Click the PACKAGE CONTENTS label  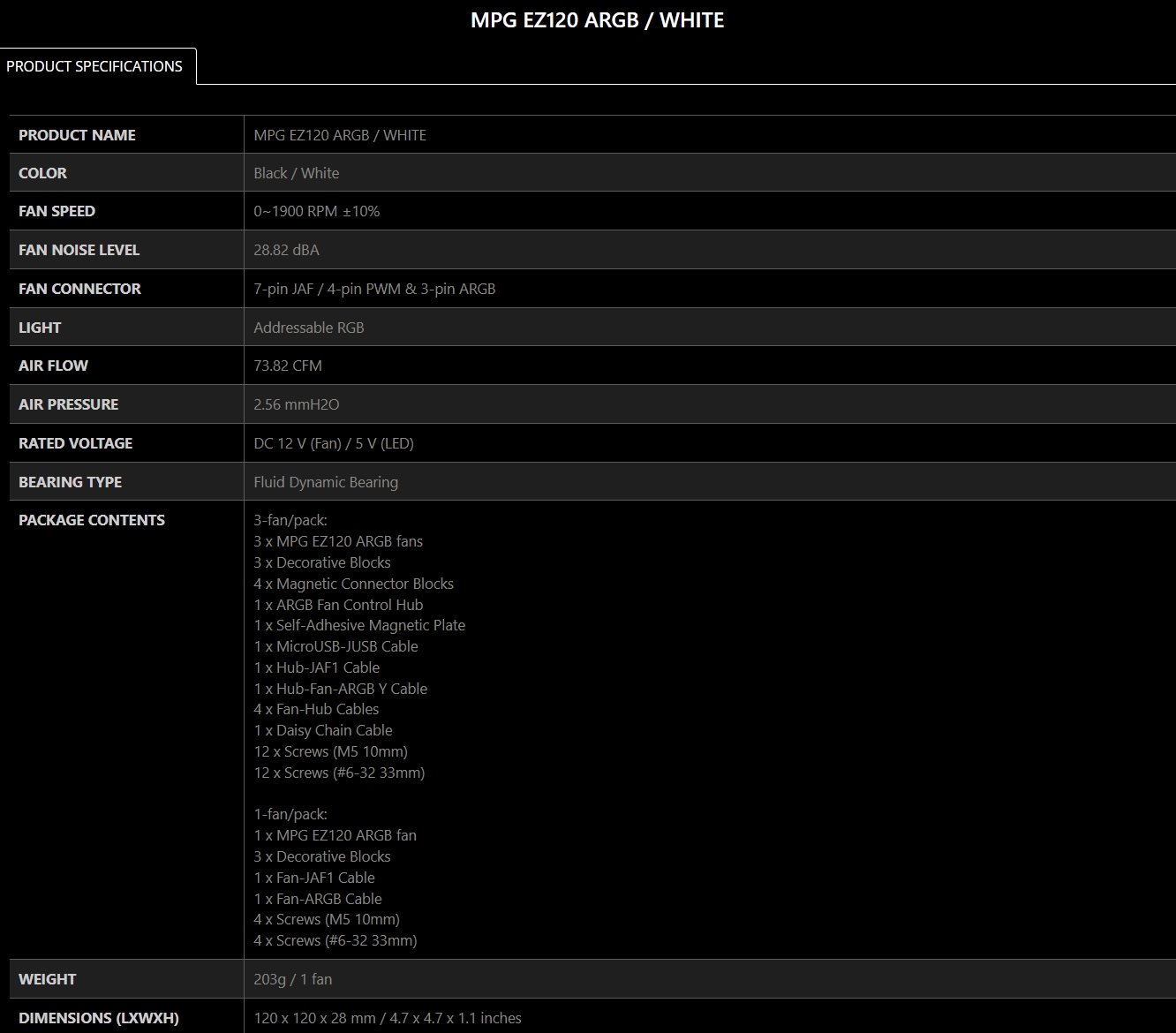point(92,520)
